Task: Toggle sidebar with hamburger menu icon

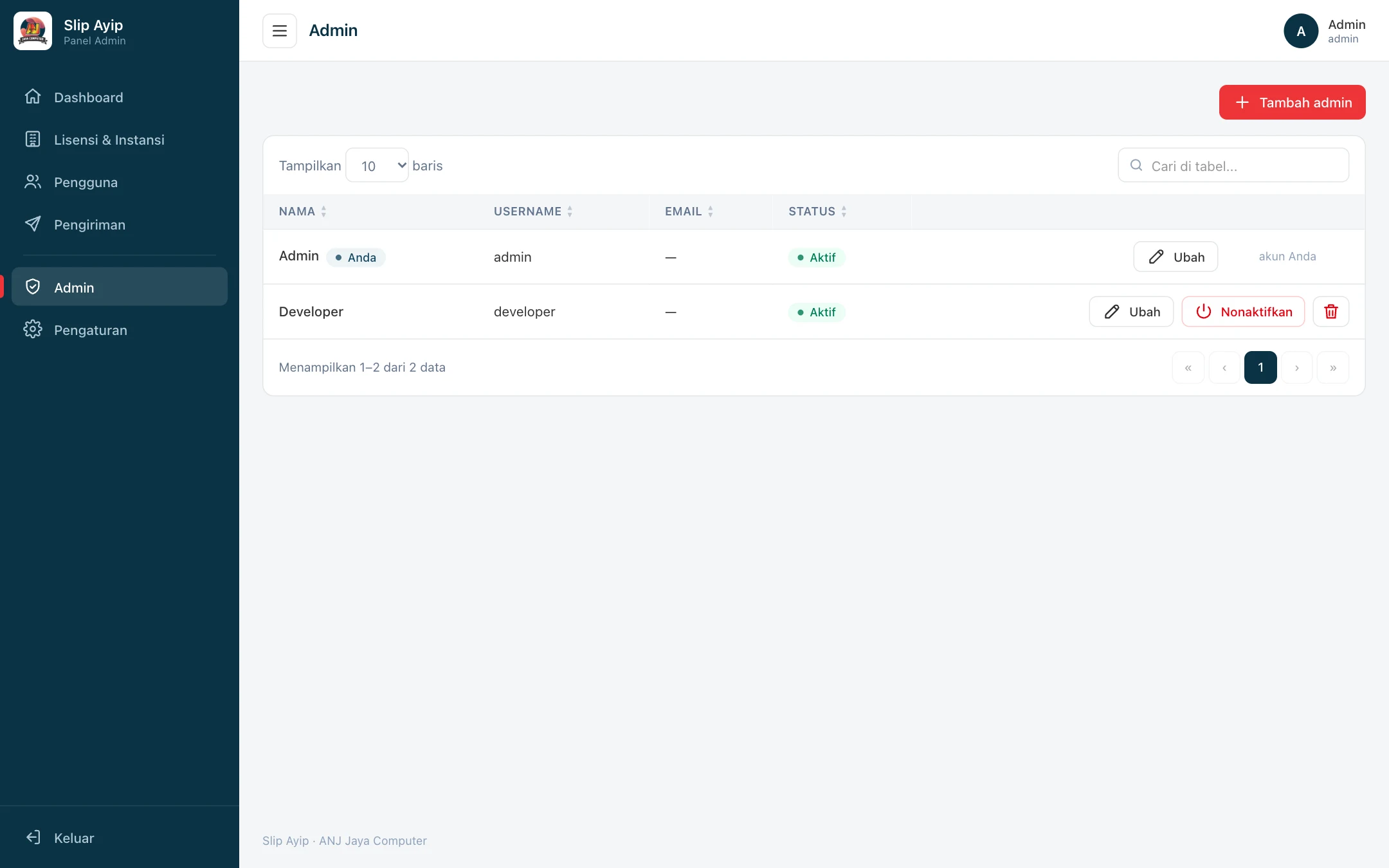Action: 279,31
